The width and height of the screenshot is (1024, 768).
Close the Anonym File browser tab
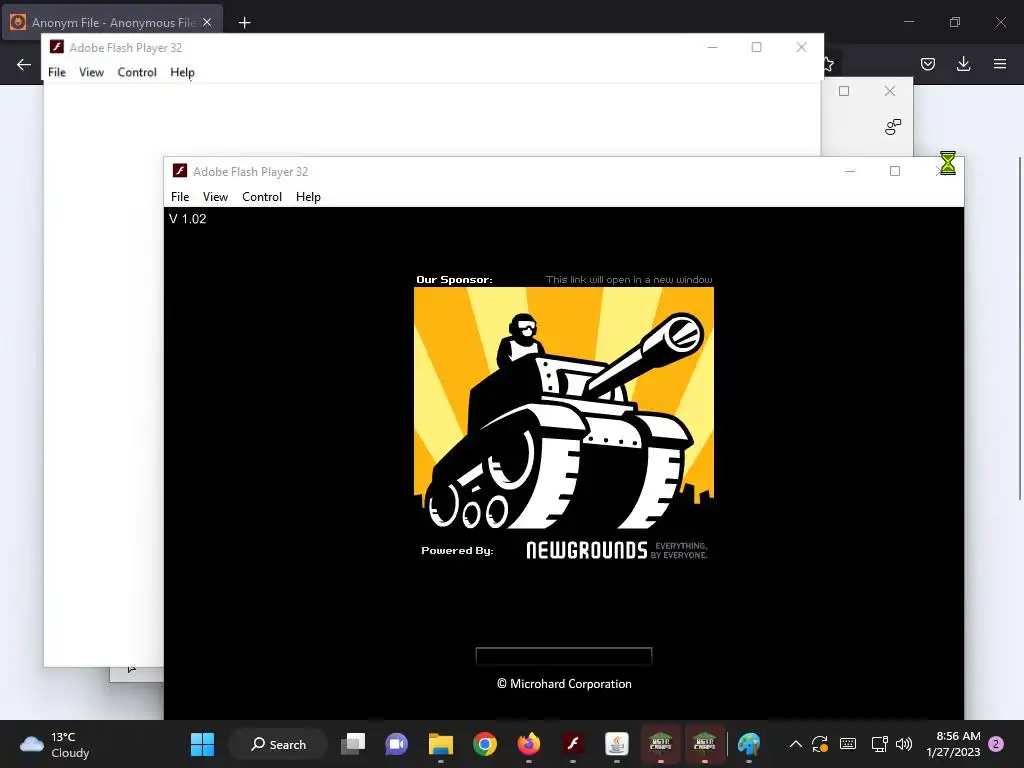[207, 23]
